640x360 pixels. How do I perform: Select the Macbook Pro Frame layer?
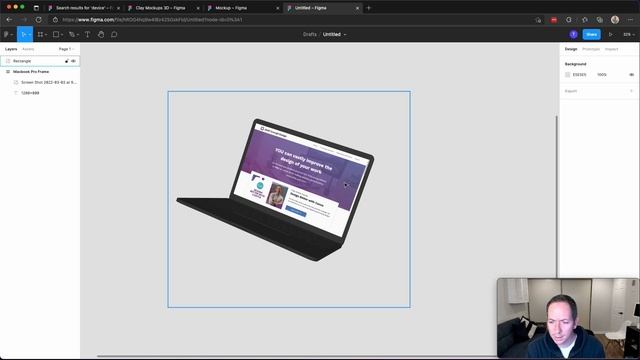(40, 71)
